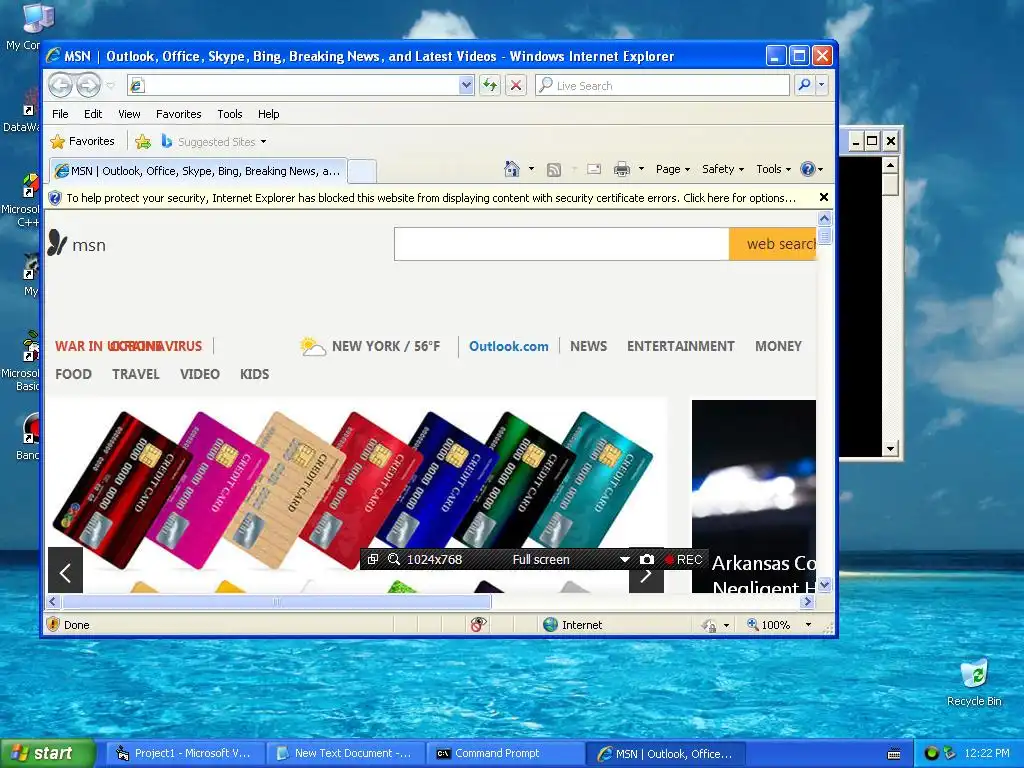Image resolution: width=1024 pixels, height=768 pixels.
Task: Open the Favorites menu
Action: coord(178,114)
